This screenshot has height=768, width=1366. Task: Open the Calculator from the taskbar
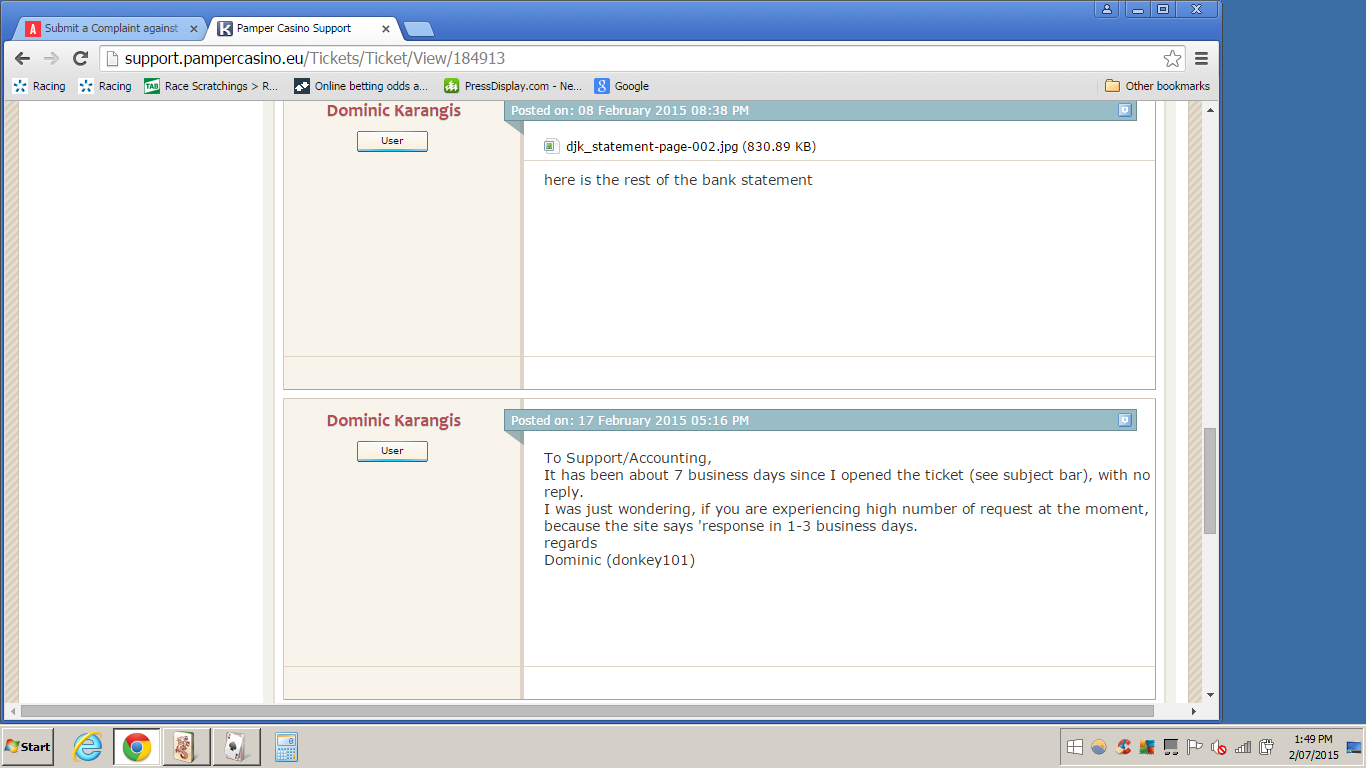tap(286, 747)
